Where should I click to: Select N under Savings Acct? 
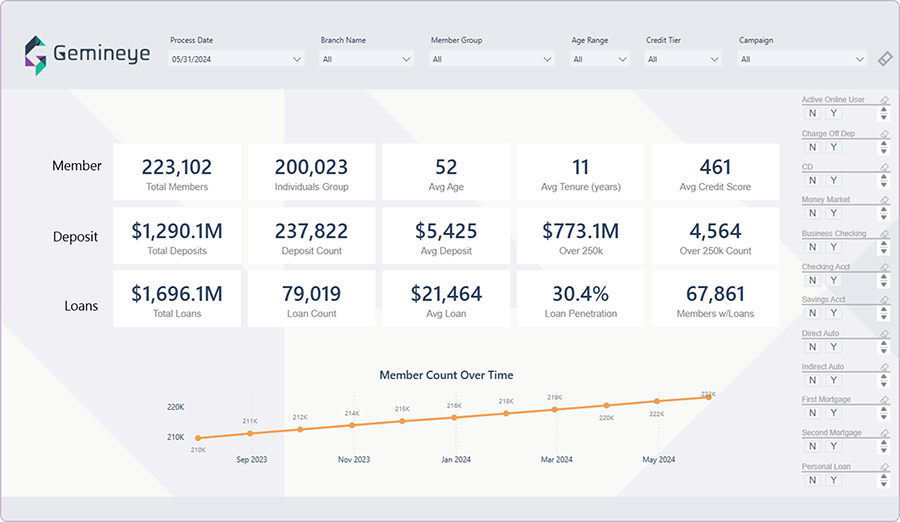tap(812, 314)
